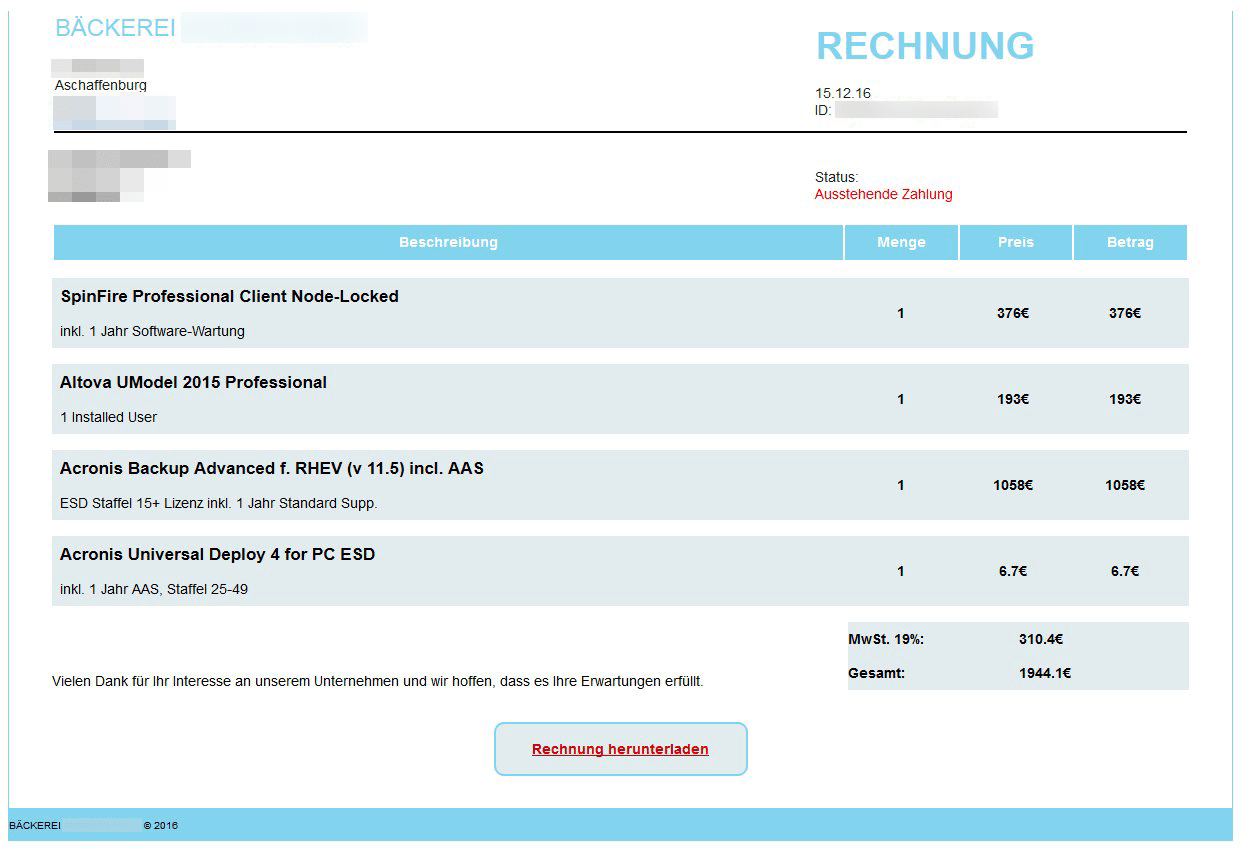Click the Rechnung herunterladen download link
1242x850 pixels.
(620, 749)
